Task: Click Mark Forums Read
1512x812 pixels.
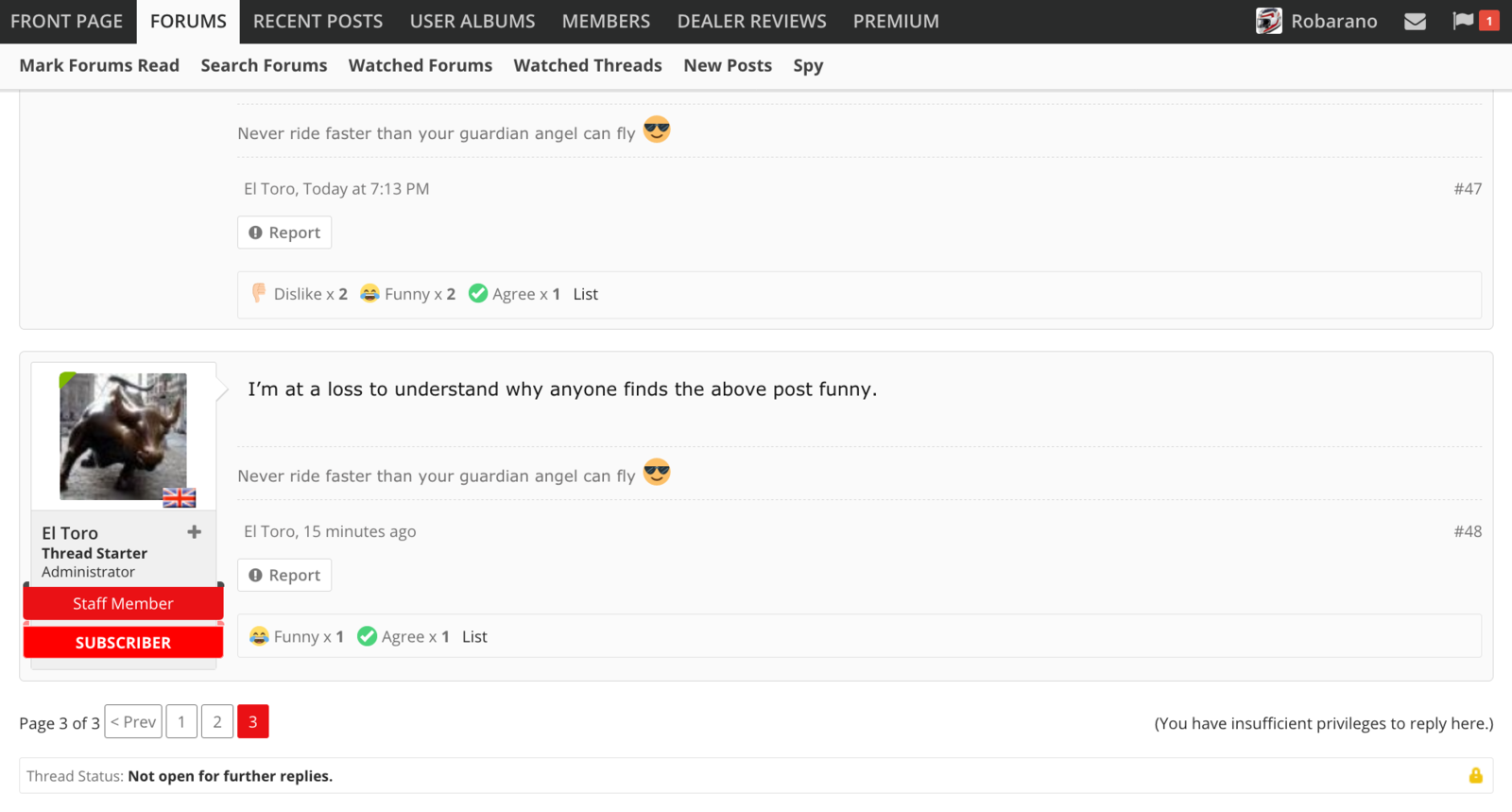Action: 99,65
